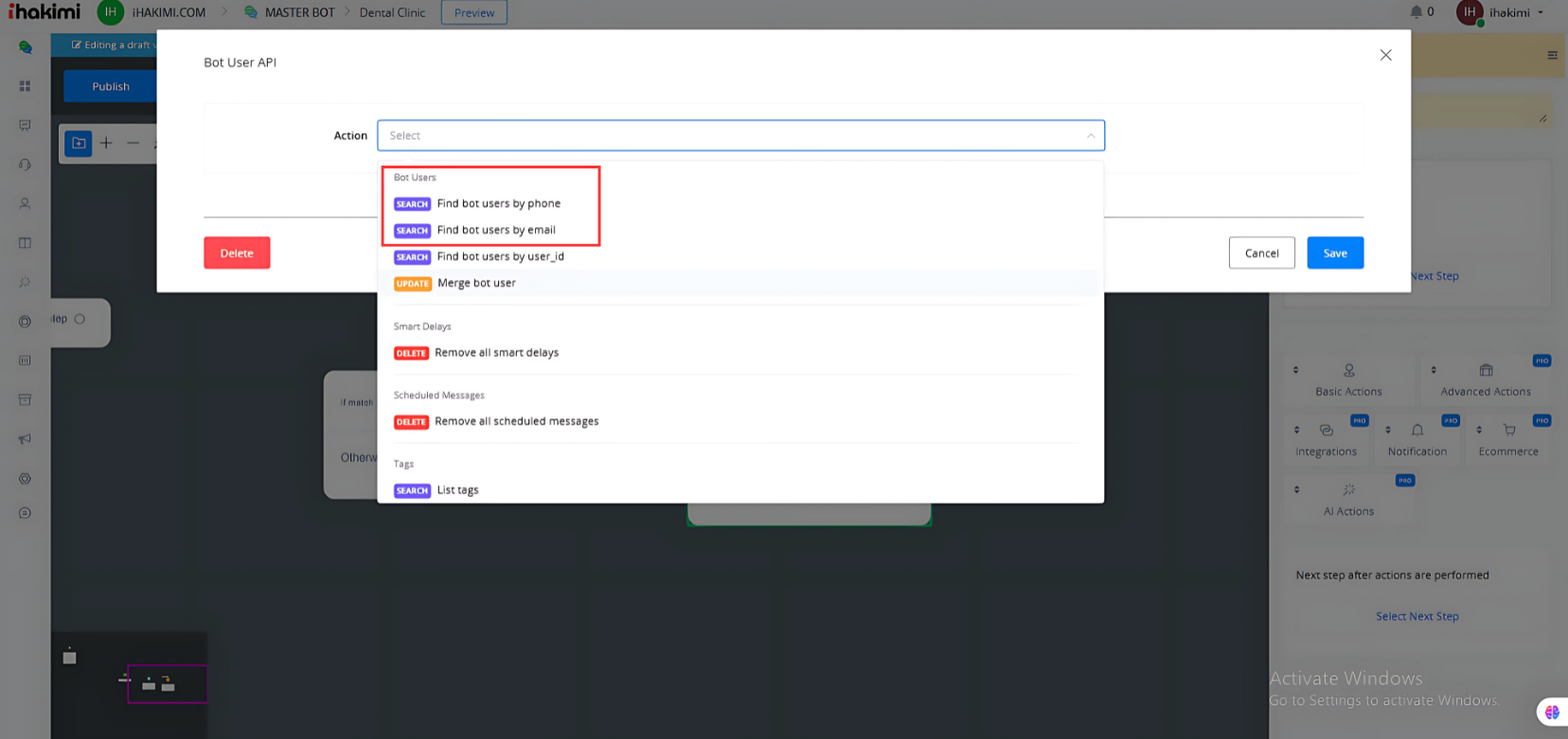This screenshot has height=739, width=1568.
Task: Click the blue Save button
Action: click(x=1334, y=253)
